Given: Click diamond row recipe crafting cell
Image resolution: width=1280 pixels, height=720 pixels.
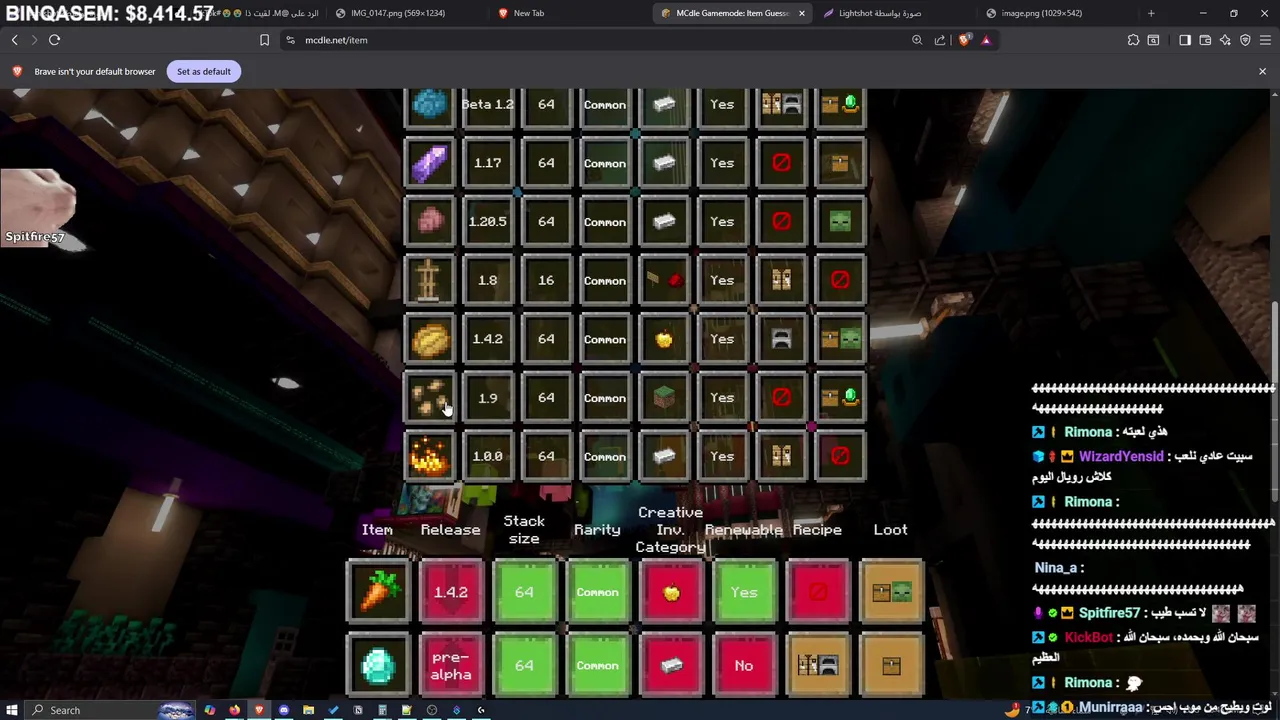Looking at the screenshot, I should coord(817,665).
